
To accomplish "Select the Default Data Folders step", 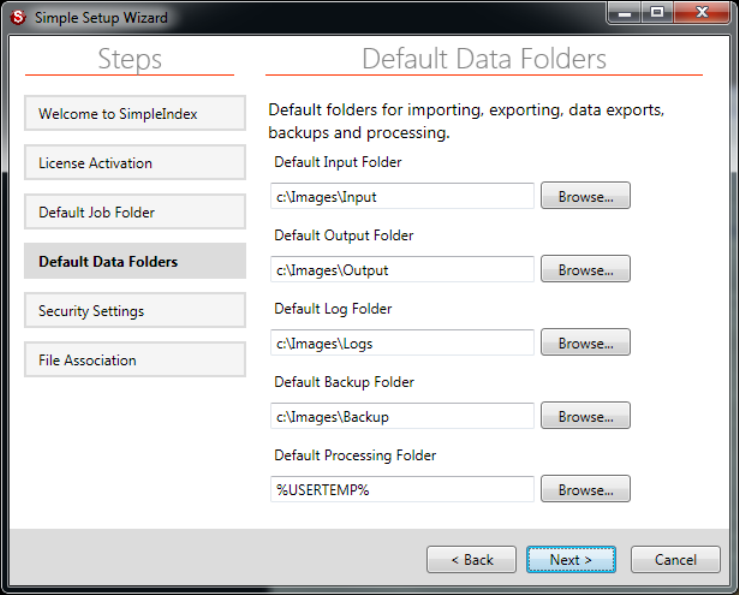I will (x=134, y=262).
